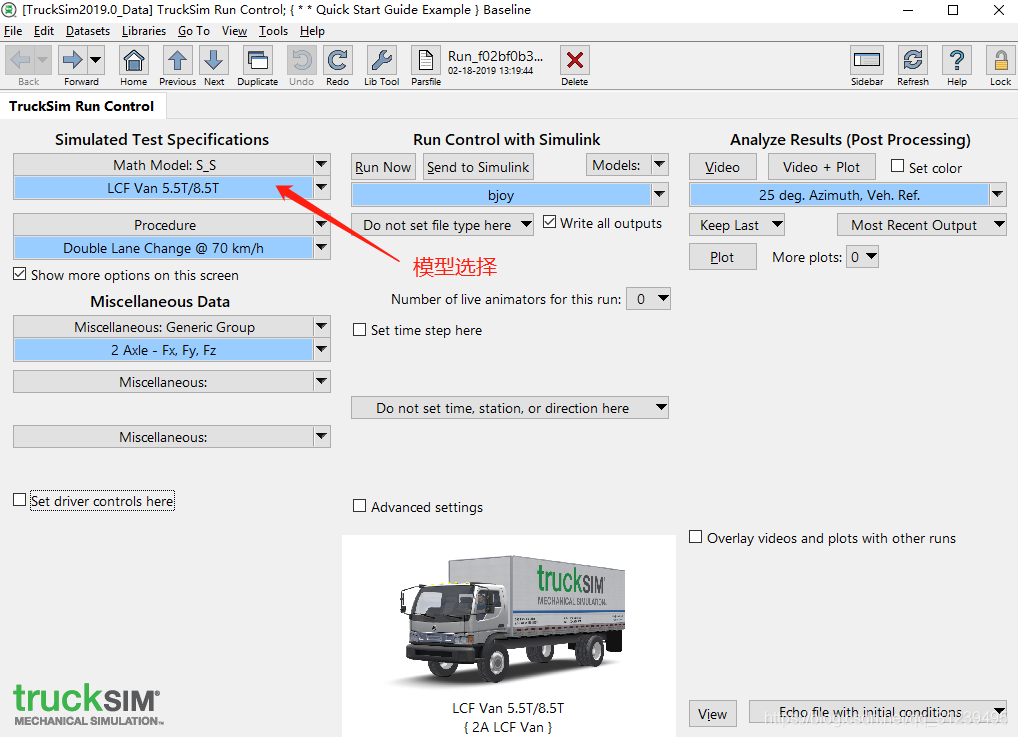The image size is (1018, 737).
Task: Go to Previous dataset icon
Action: [x=177, y=60]
